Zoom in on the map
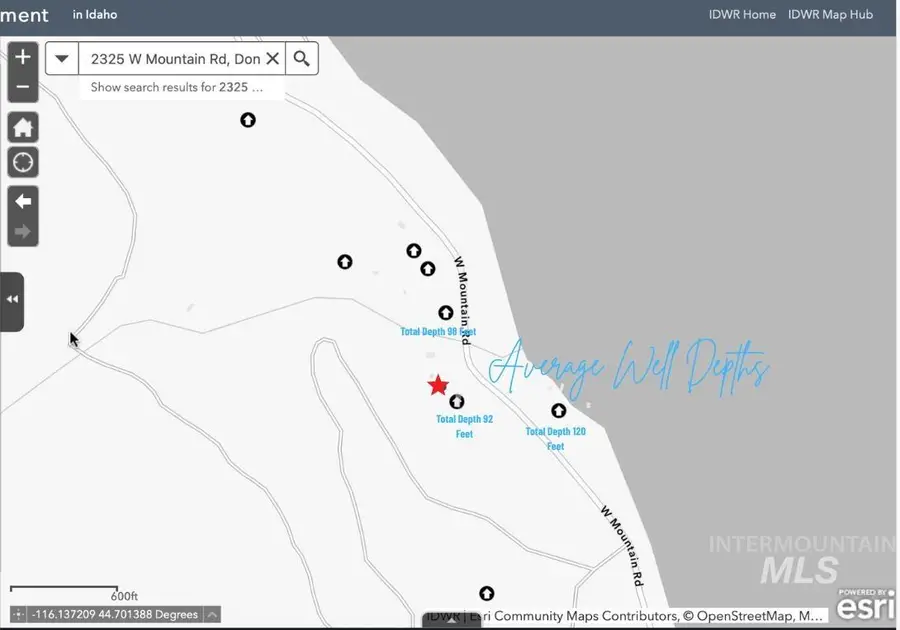900x630 pixels. coord(23,57)
